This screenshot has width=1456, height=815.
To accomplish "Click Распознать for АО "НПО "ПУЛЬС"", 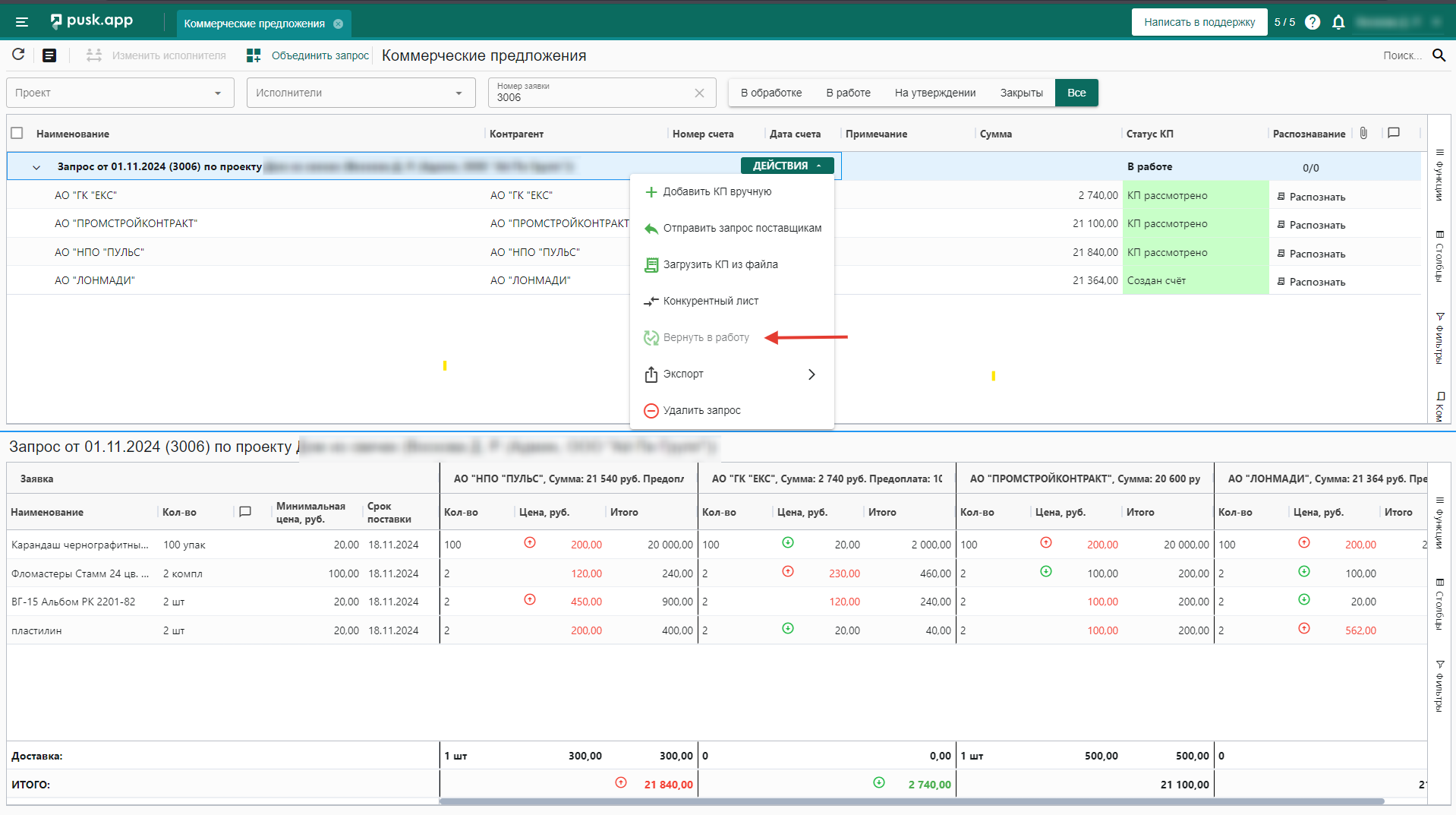I will [x=1311, y=254].
